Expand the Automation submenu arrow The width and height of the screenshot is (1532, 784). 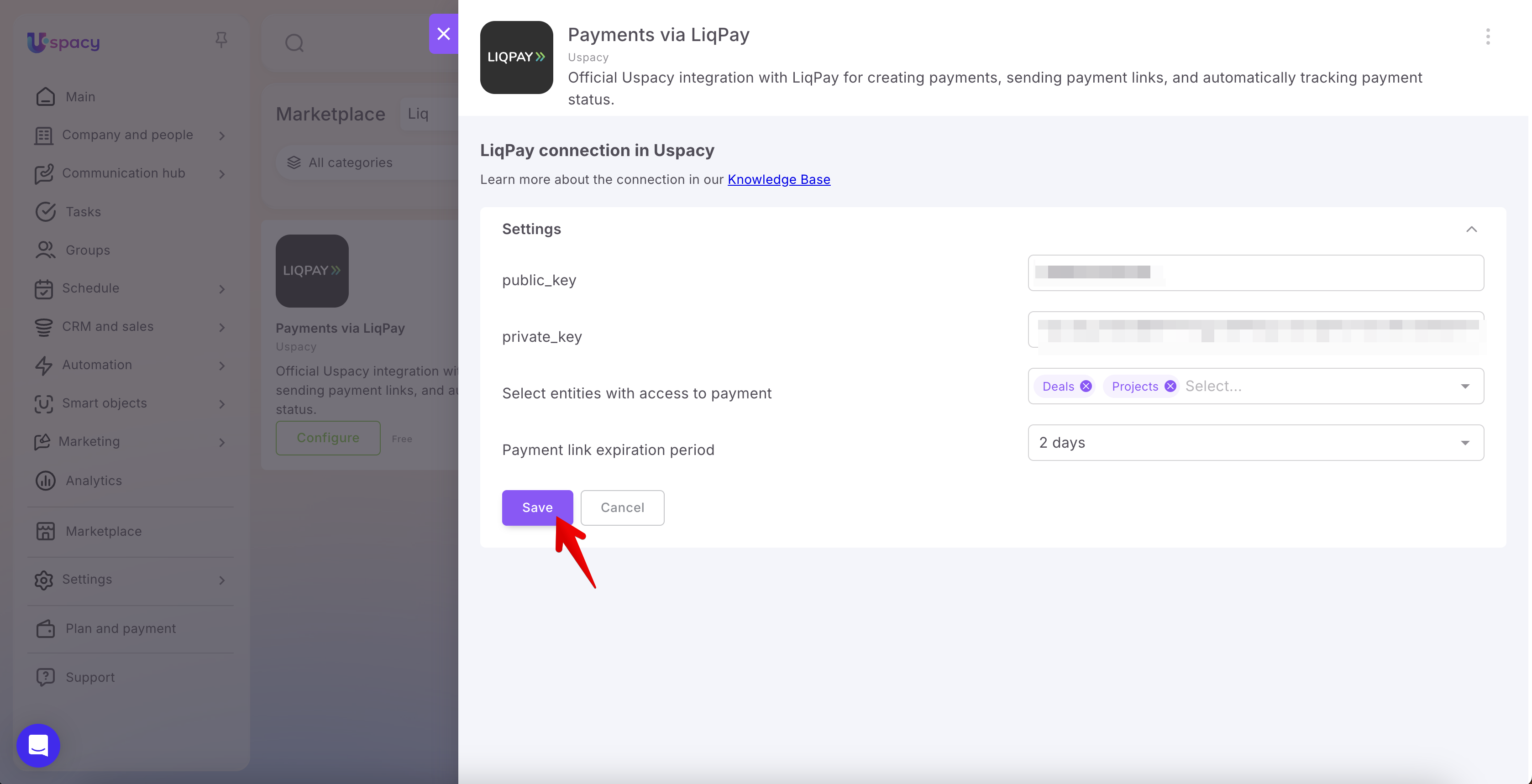(222, 366)
